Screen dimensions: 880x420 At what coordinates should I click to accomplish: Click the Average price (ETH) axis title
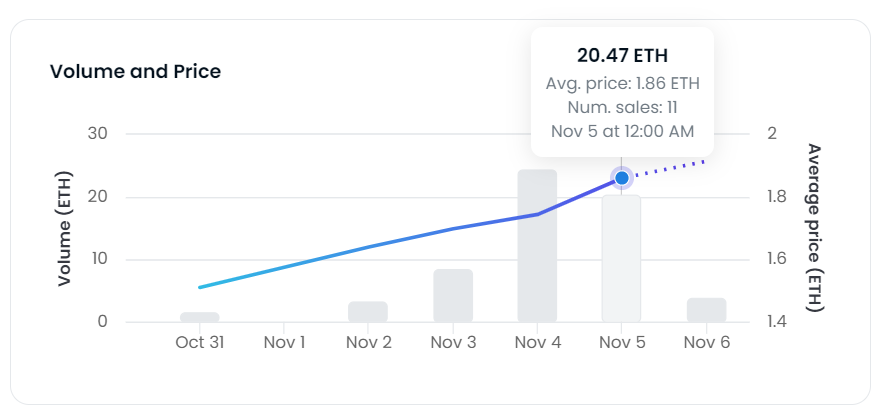point(814,228)
